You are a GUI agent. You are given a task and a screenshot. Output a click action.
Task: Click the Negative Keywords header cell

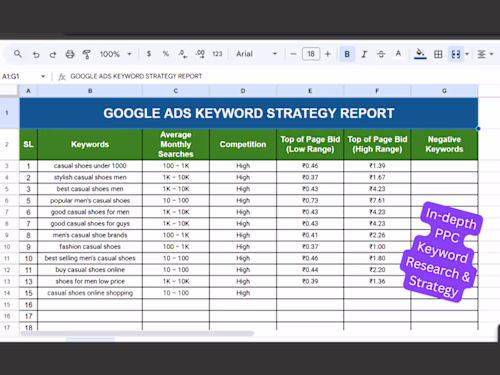444,144
